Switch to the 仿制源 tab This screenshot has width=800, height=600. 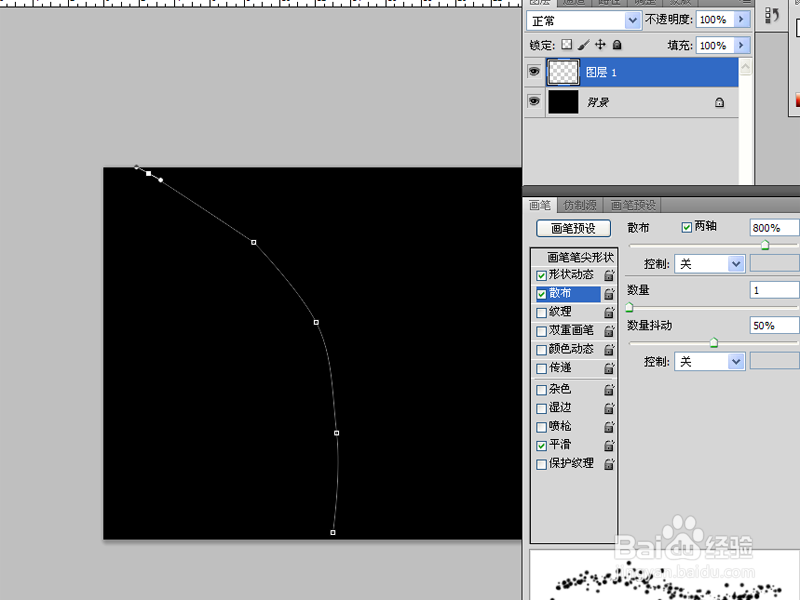(x=580, y=205)
